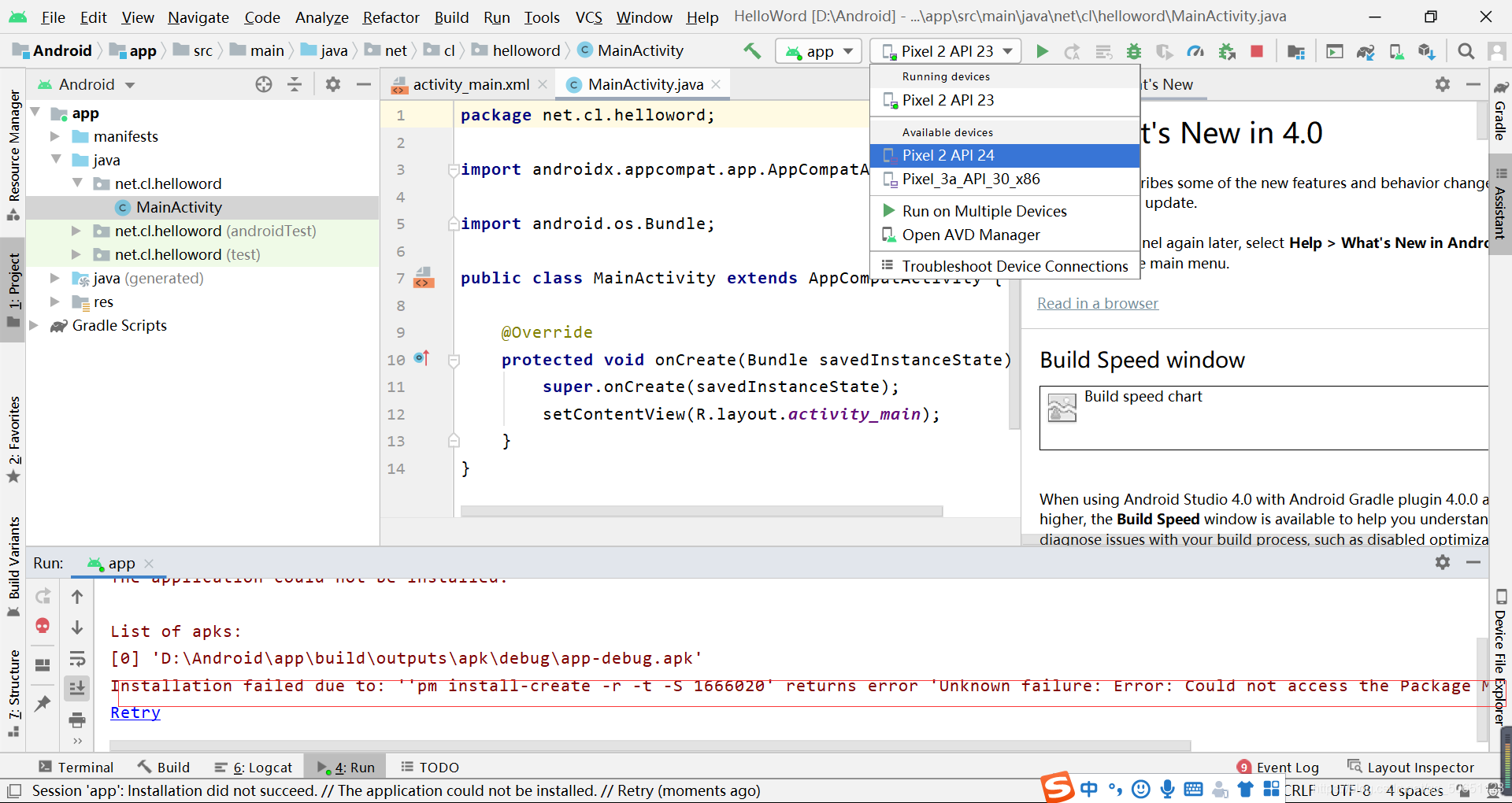
Task: Toggle the Structure side tab
Action: tap(13, 693)
